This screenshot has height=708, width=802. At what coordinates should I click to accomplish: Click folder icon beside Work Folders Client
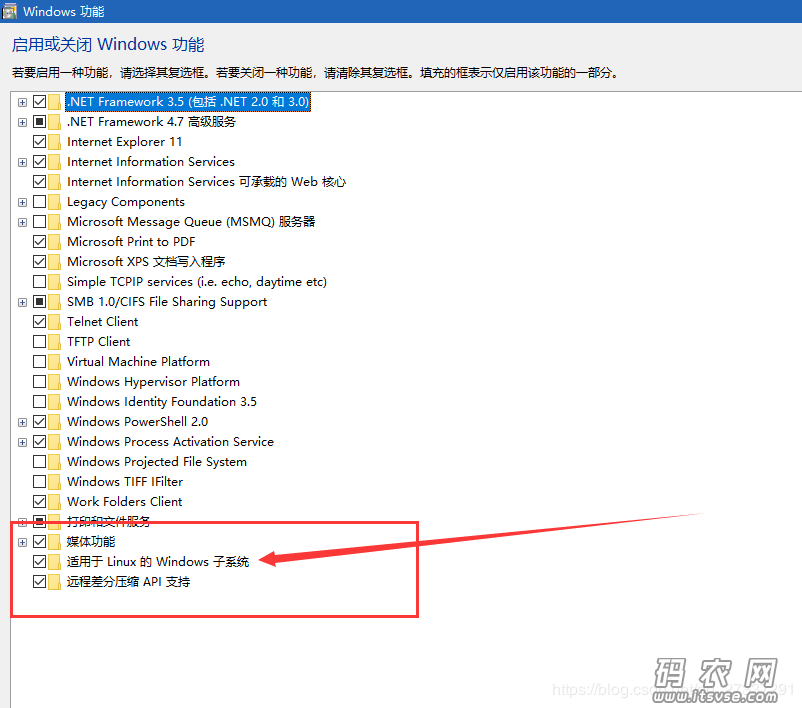point(55,501)
